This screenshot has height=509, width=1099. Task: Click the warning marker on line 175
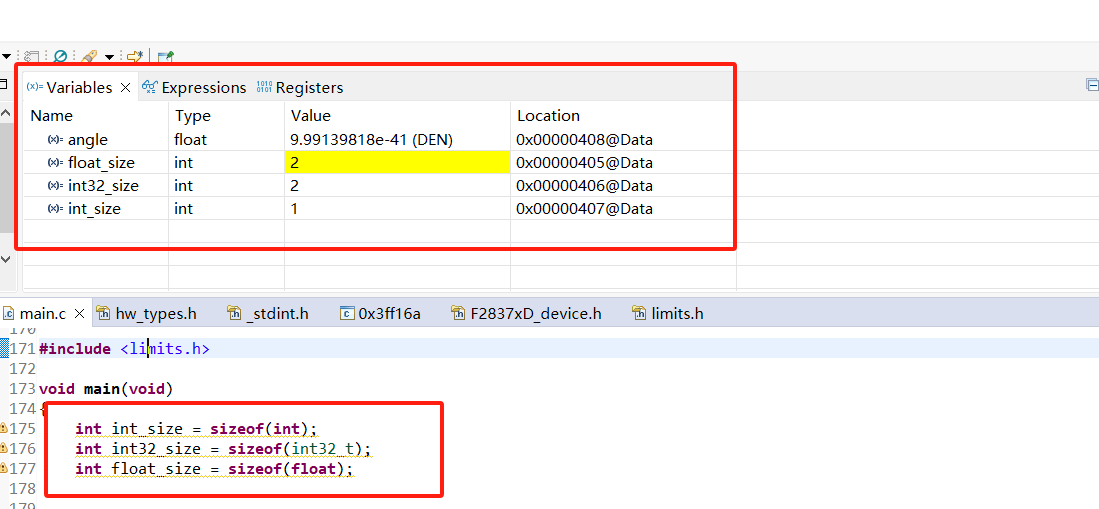tap(4, 429)
